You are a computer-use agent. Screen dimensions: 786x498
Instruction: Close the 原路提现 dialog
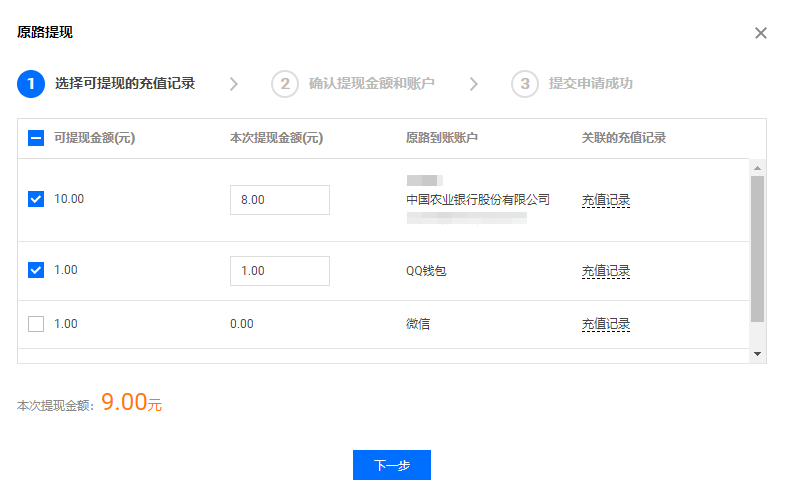(760, 33)
